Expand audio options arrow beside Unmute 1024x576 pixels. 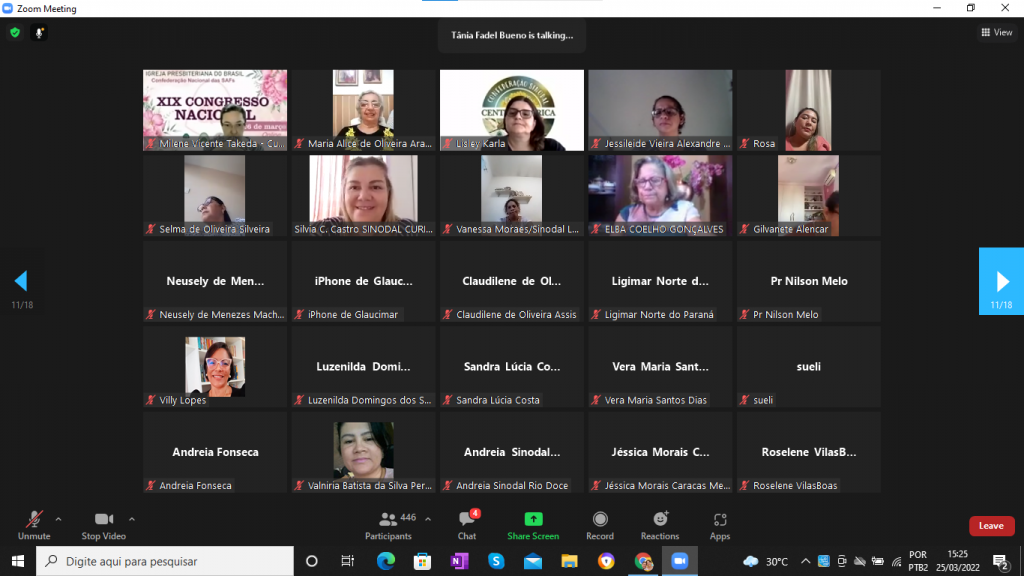[58, 519]
